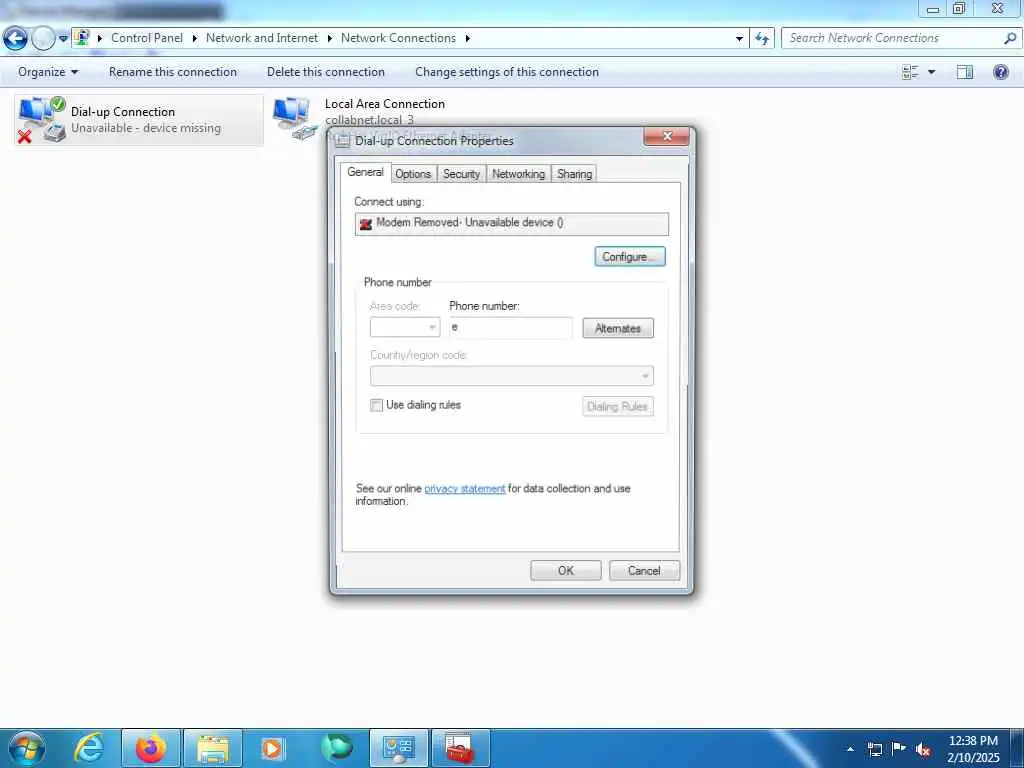Close the Dial-up Connection Properties dialog

click(667, 136)
